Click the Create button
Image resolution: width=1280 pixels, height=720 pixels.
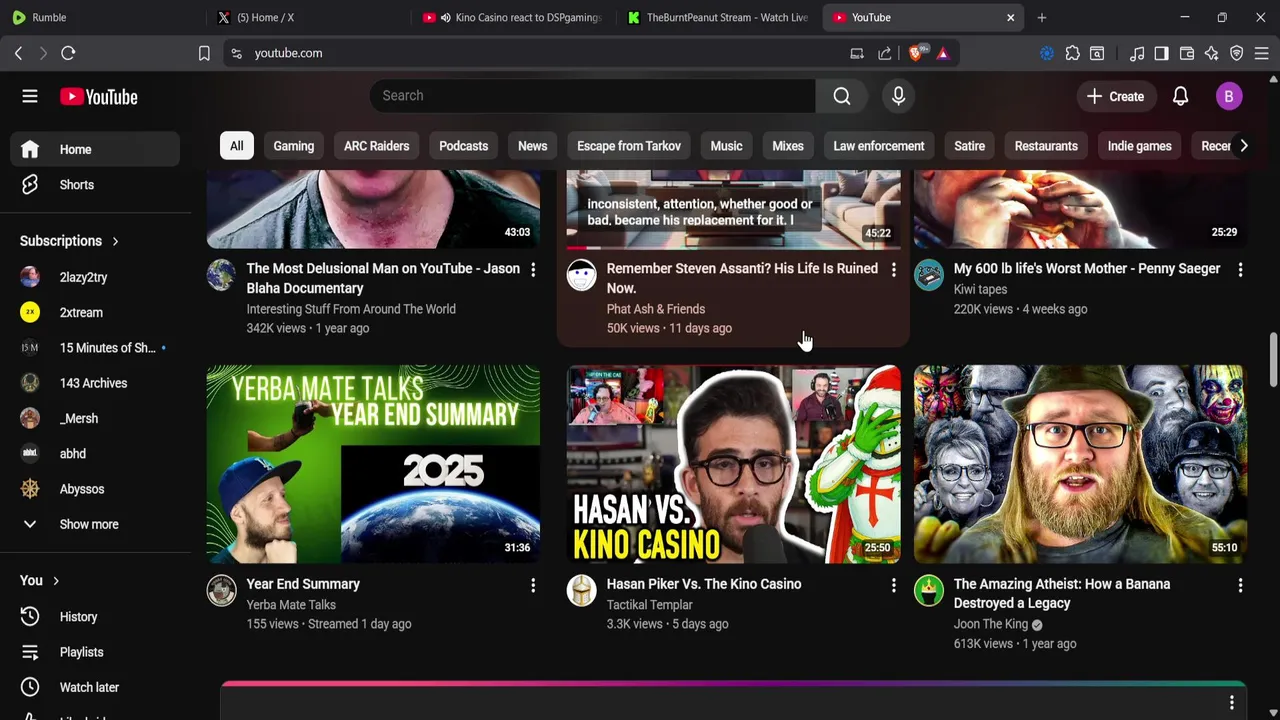(x=1116, y=96)
